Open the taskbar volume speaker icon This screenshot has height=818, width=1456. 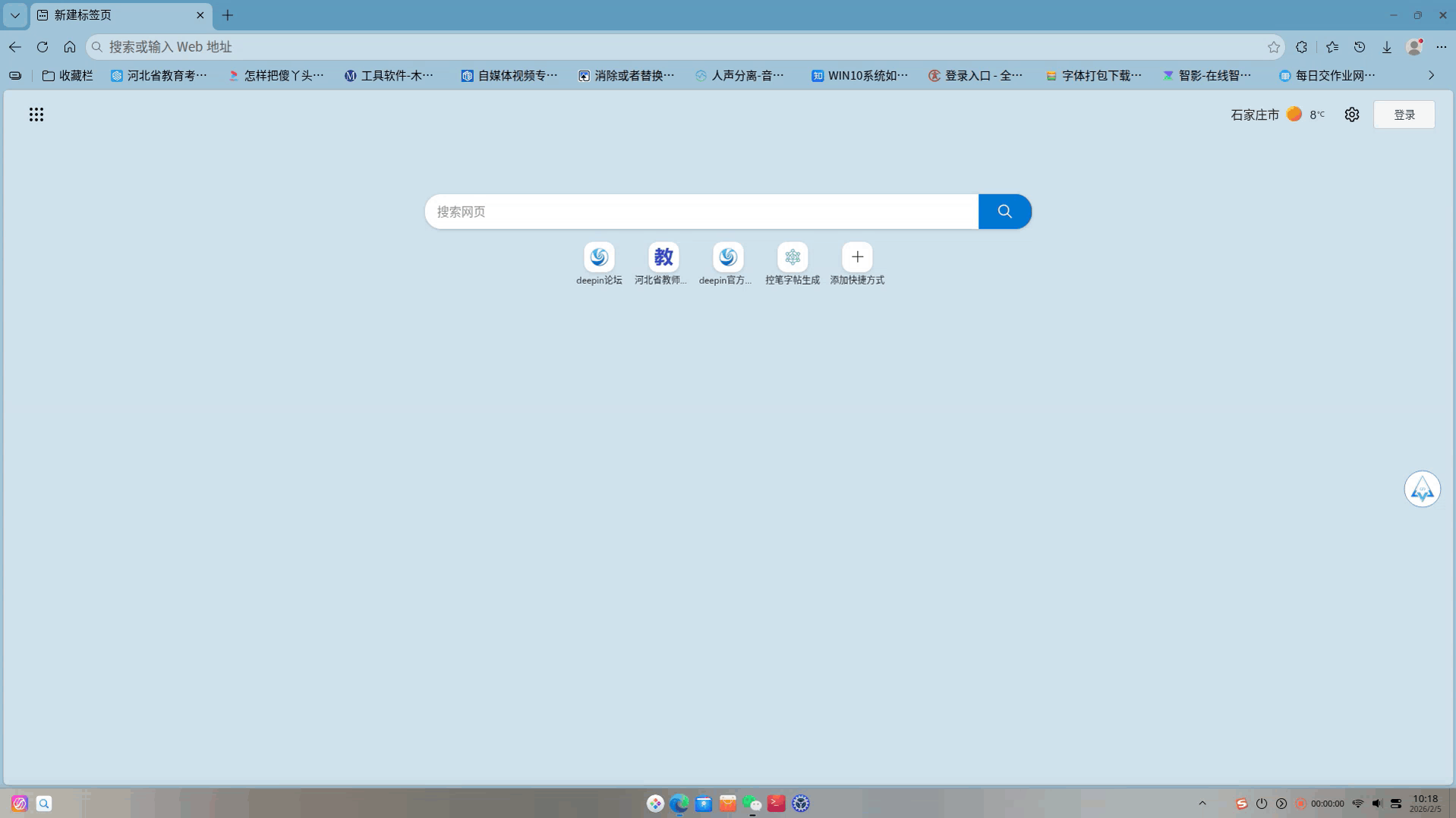1377,804
